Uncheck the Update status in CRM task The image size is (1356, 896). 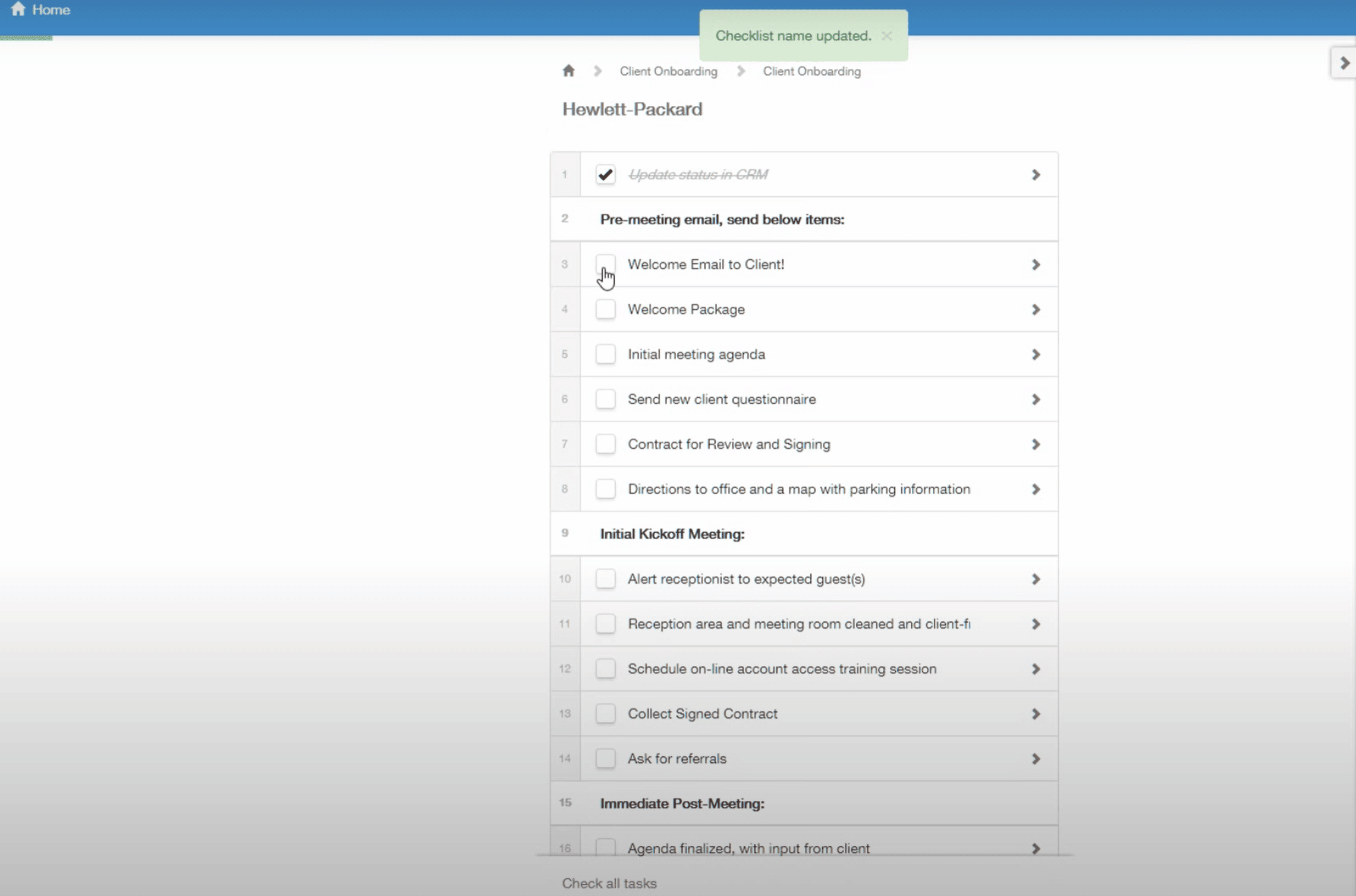pos(605,175)
